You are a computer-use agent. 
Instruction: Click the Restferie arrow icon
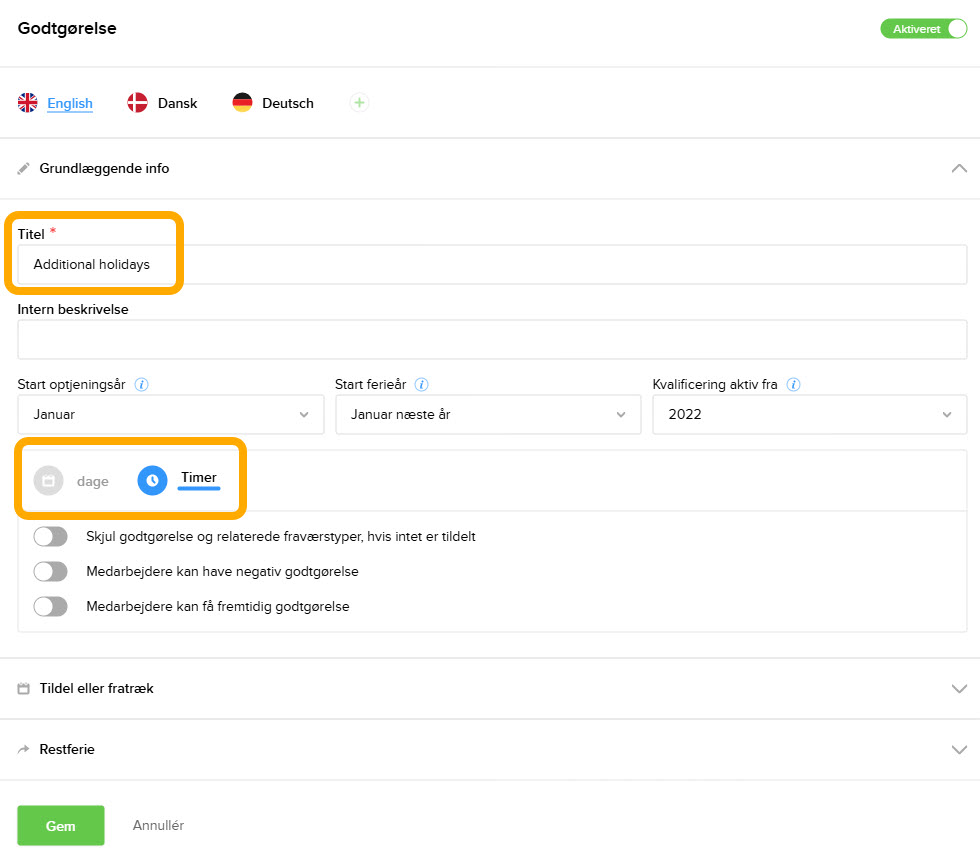tap(24, 750)
